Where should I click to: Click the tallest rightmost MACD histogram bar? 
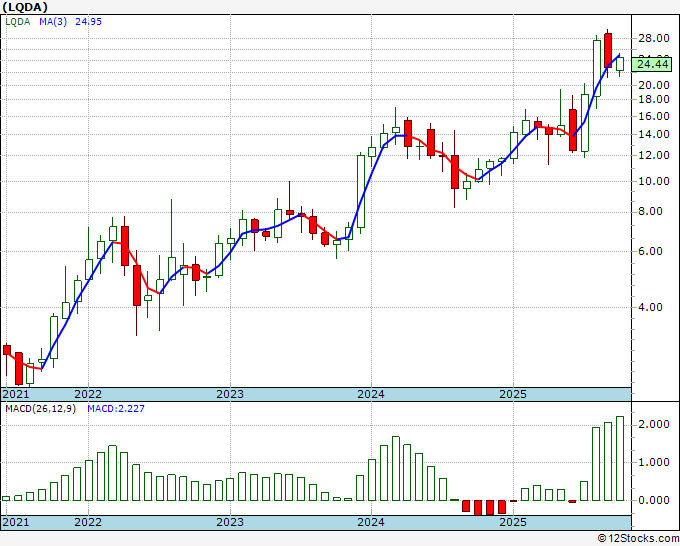point(620,458)
